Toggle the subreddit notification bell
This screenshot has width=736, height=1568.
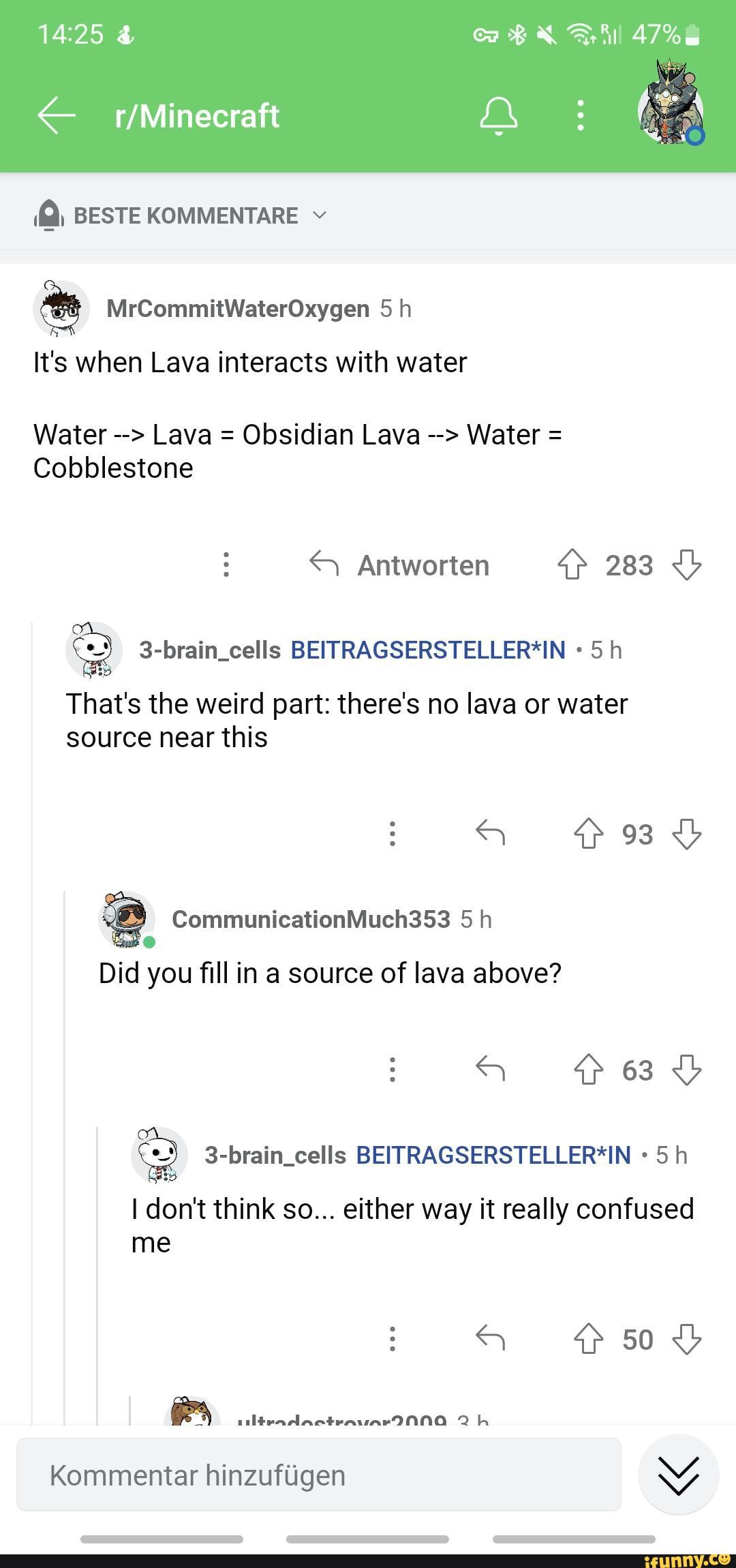tap(499, 115)
